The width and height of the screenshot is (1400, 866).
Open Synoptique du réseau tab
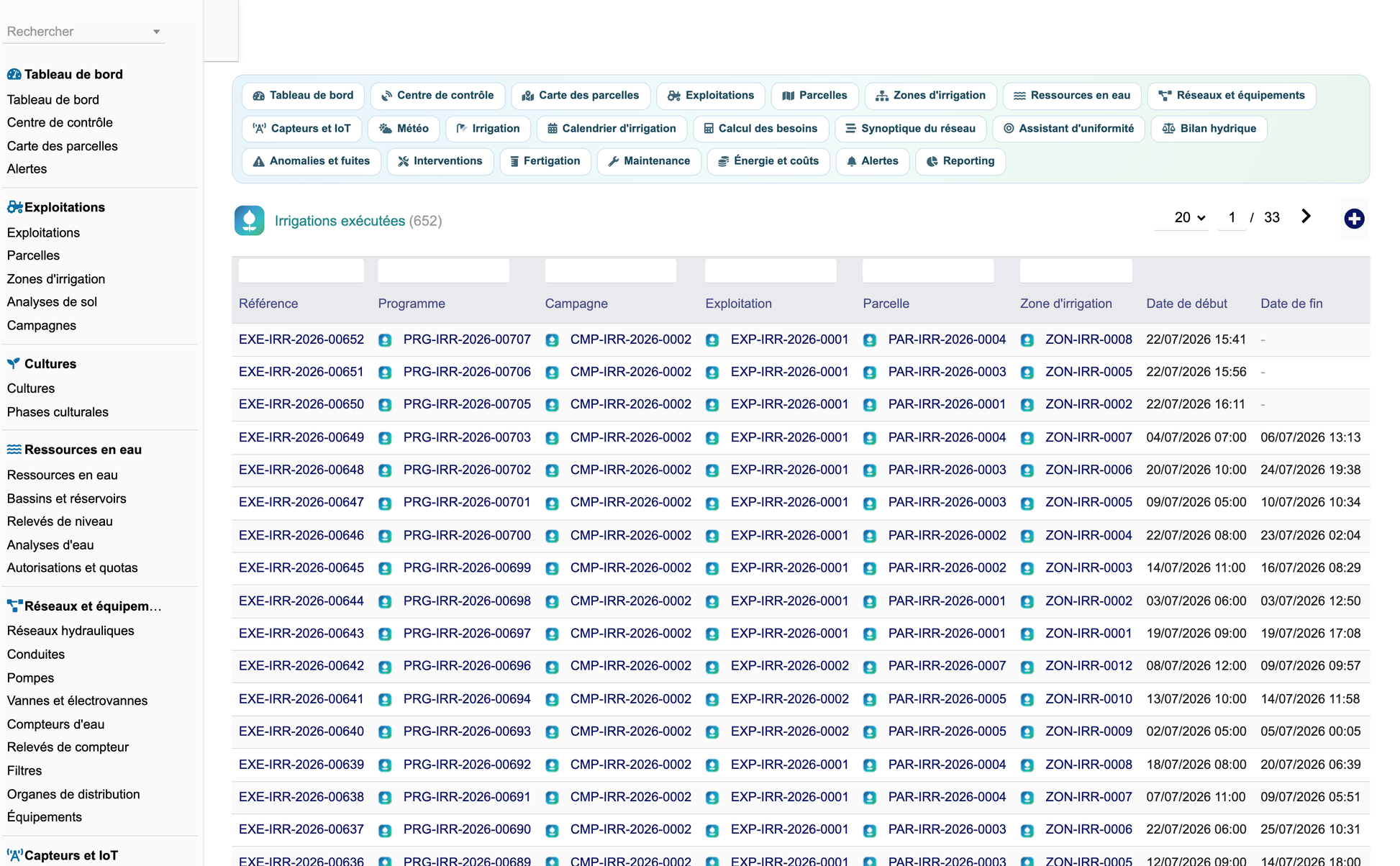tap(911, 129)
